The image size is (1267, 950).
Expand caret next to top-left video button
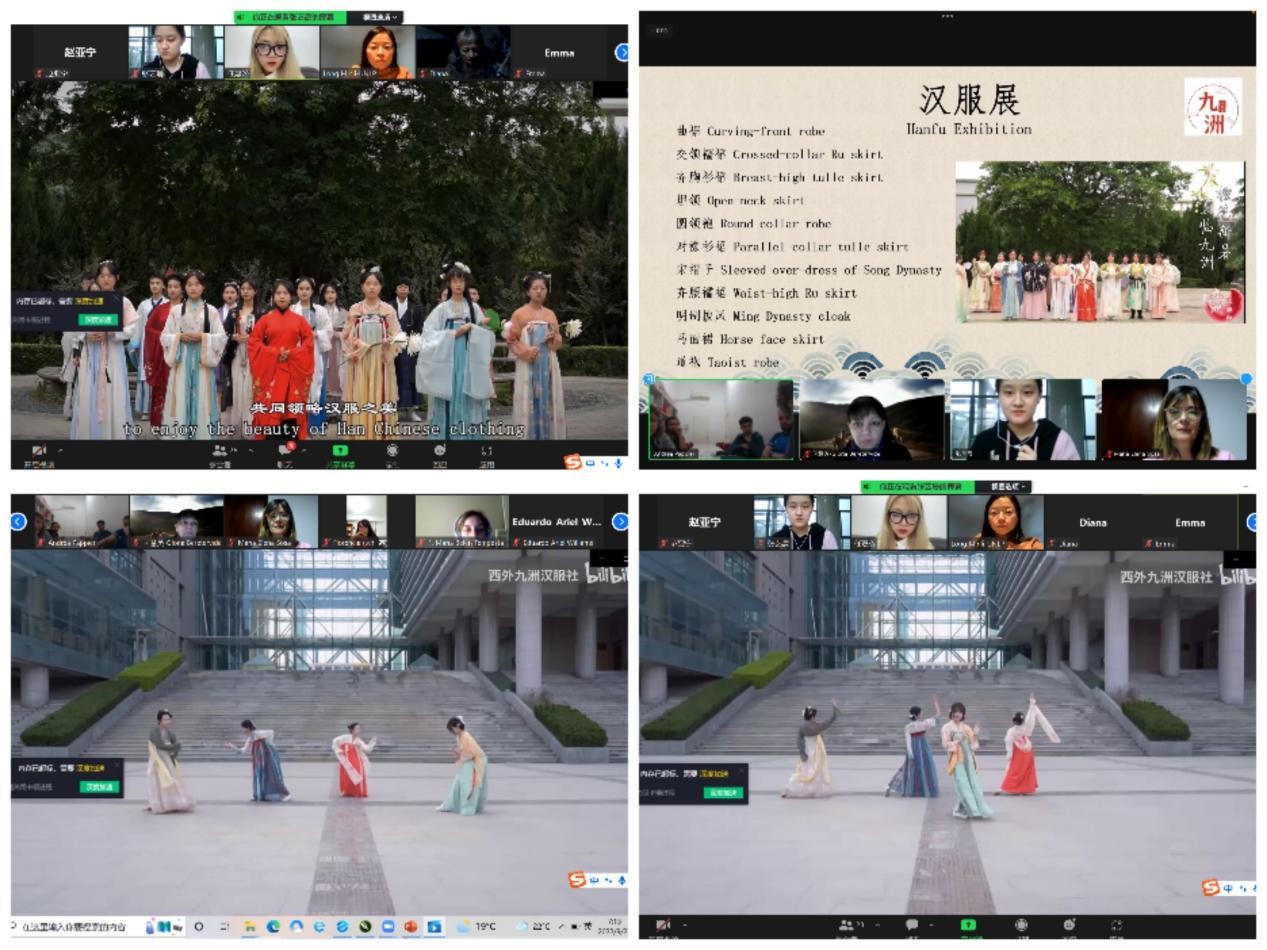coord(60,451)
